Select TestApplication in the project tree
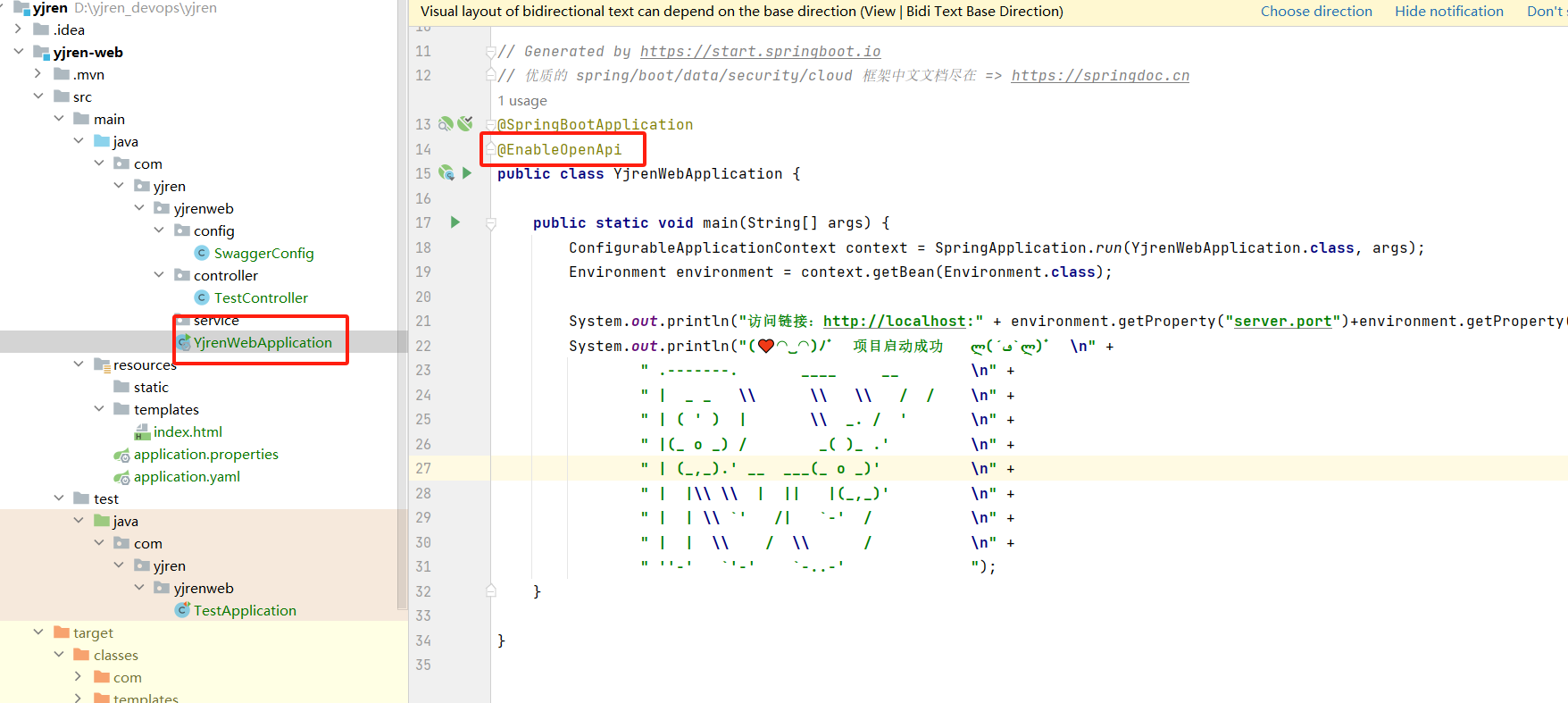Viewport: 1568px width, 703px height. pos(245,610)
